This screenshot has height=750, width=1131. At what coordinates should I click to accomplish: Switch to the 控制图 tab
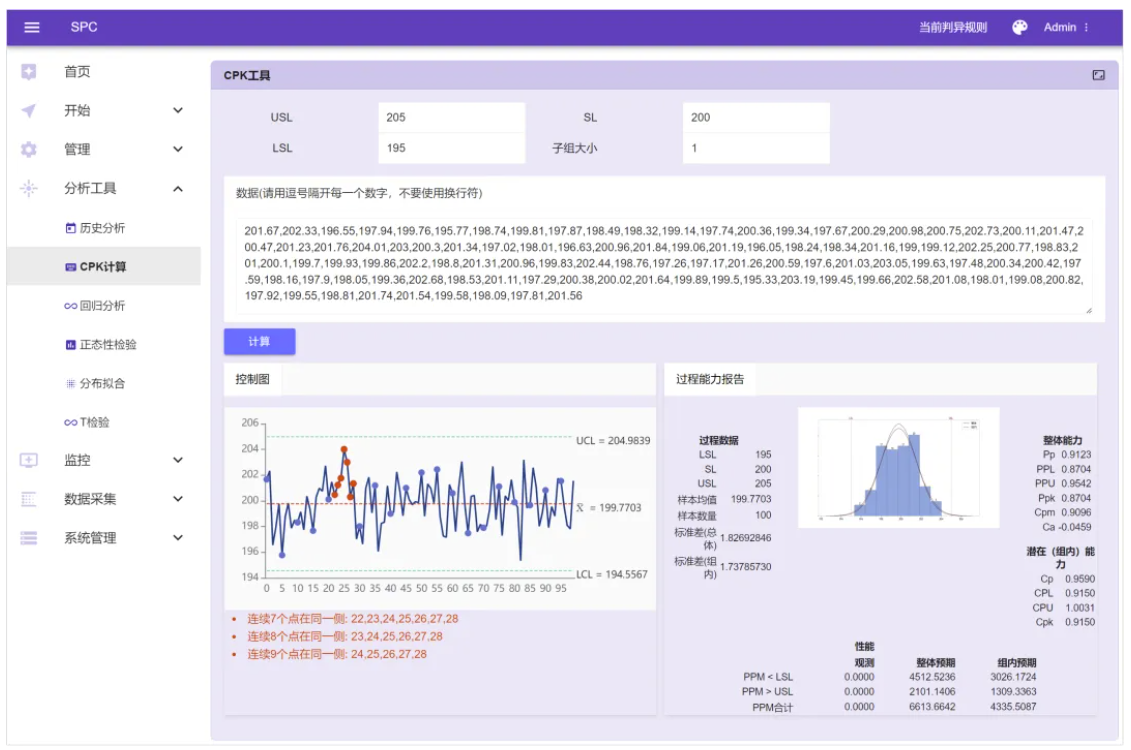click(253, 379)
